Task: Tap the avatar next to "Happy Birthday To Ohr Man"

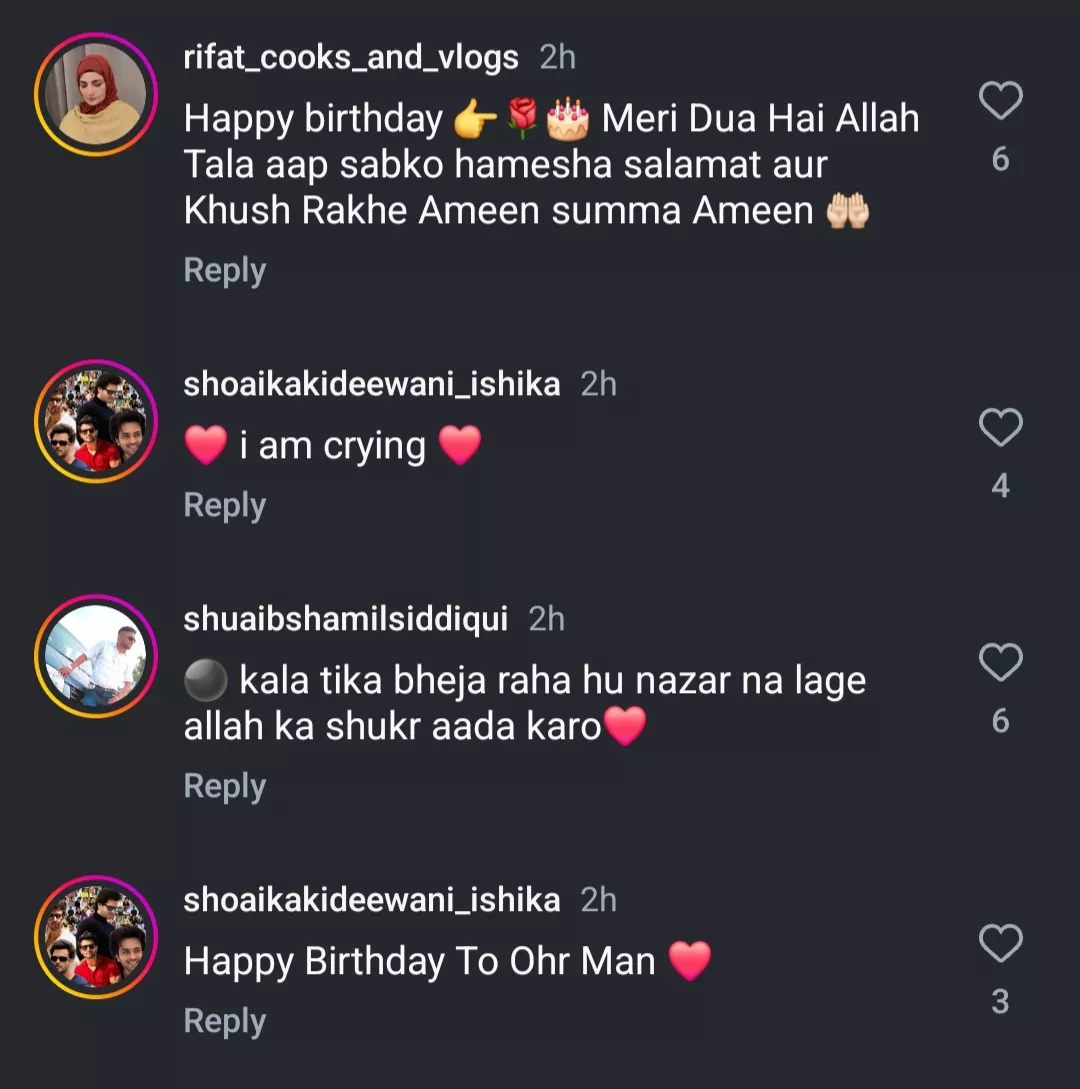Action: click(96, 938)
